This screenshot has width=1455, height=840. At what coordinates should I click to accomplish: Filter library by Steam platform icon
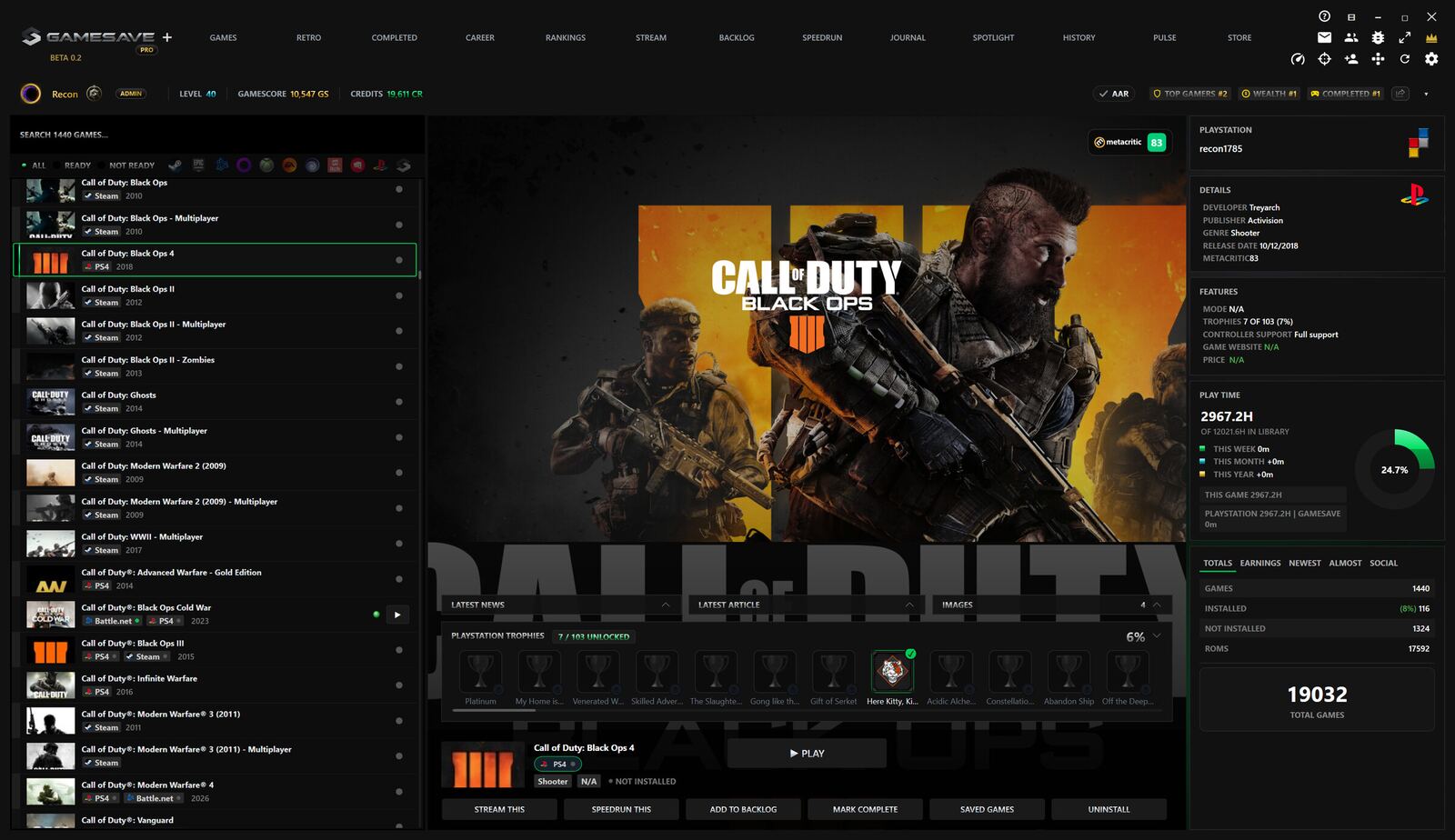pos(175,165)
